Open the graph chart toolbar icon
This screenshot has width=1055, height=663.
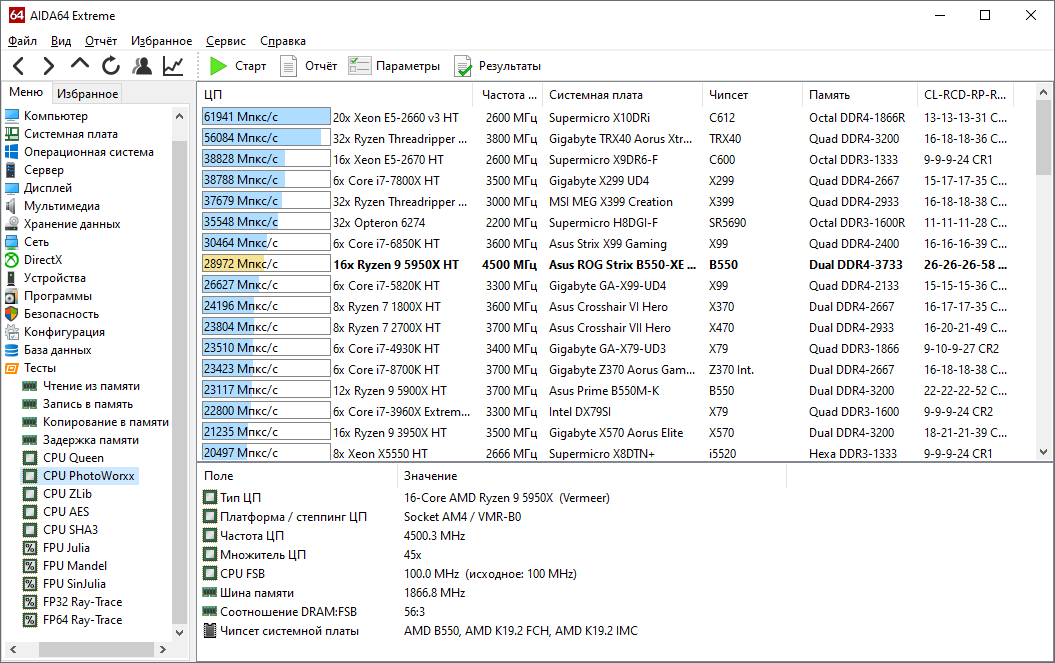coord(173,66)
